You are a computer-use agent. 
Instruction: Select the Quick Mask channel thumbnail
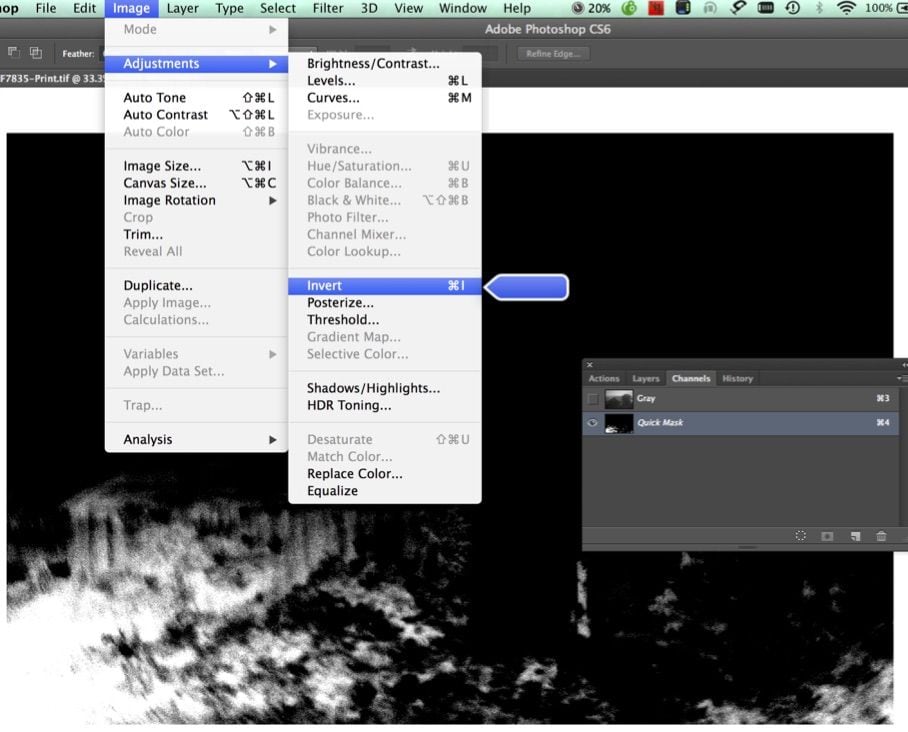tap(619, 423)
